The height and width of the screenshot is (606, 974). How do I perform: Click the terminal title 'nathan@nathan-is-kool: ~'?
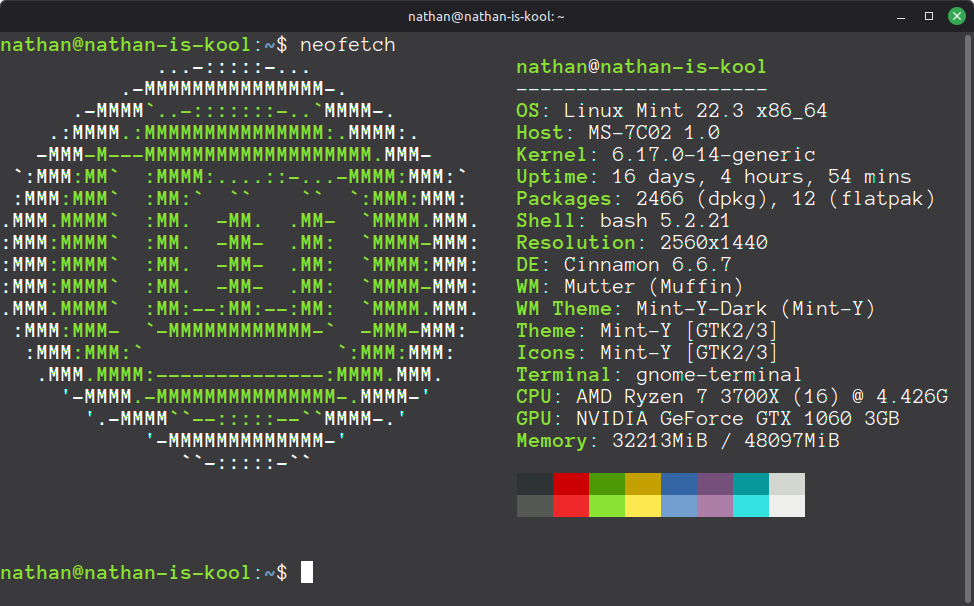486,17
